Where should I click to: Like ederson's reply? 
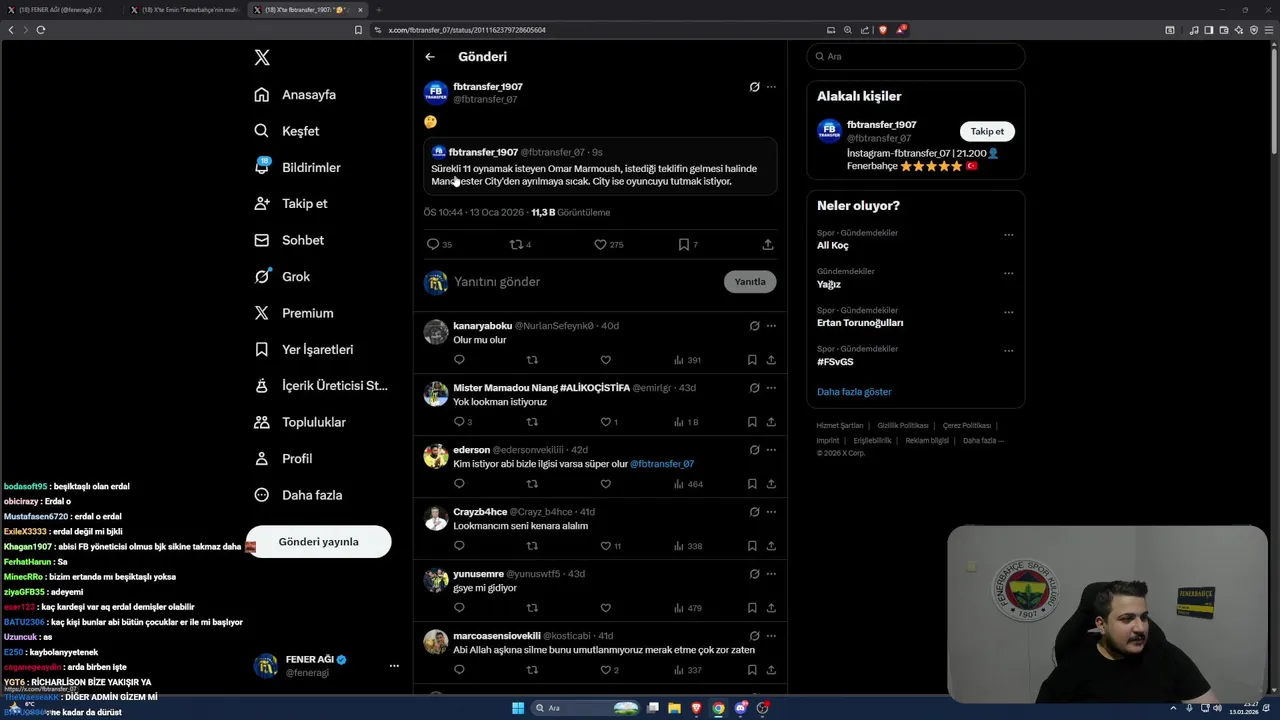pos(605,484)
